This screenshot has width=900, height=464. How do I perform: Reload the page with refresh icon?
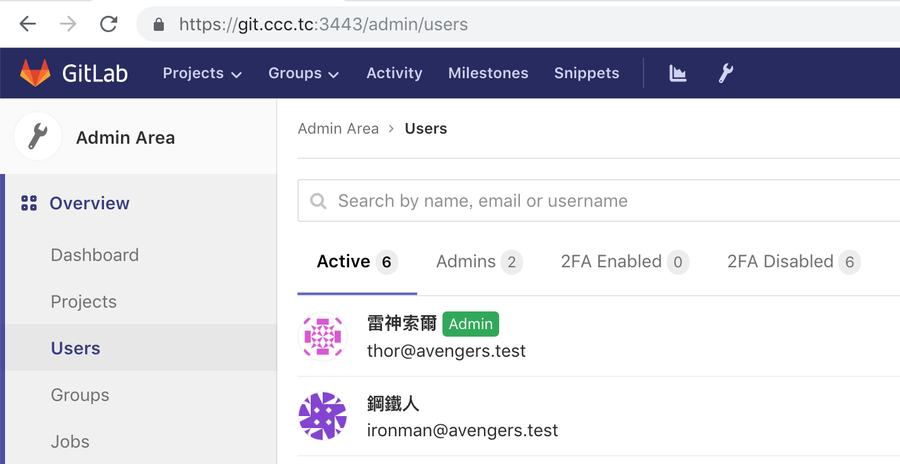108,24
